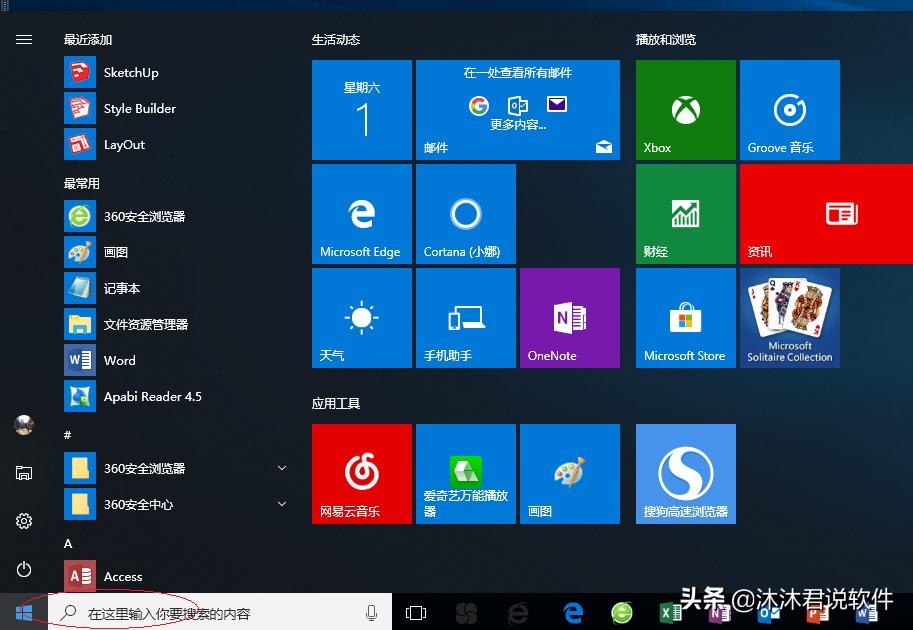The image size is (913, 630).
Task: Toggle the hamburger menu at top left
Action: (24, 40)
